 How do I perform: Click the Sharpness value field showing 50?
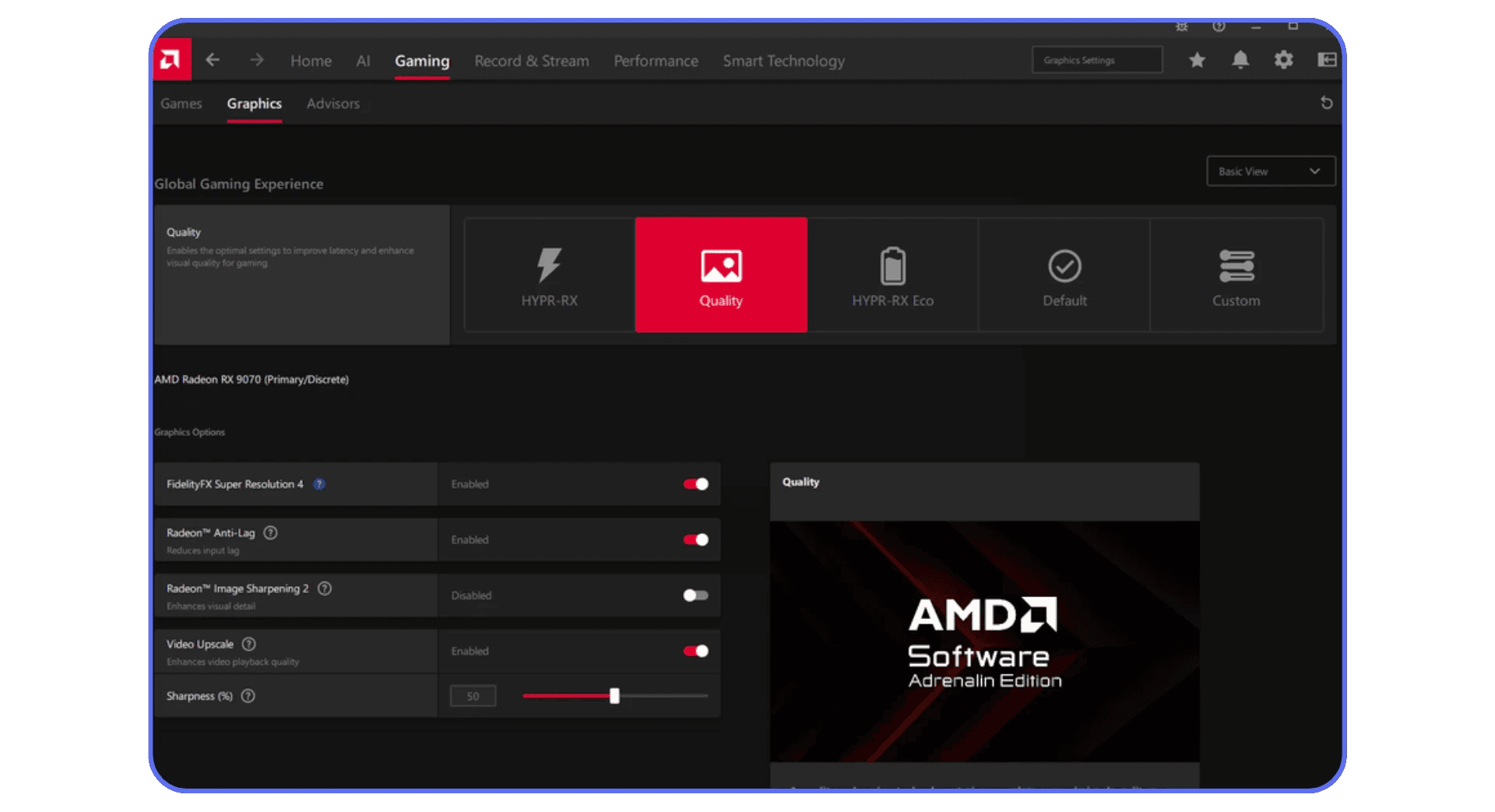pyautogui.click(x=473, y=696)
